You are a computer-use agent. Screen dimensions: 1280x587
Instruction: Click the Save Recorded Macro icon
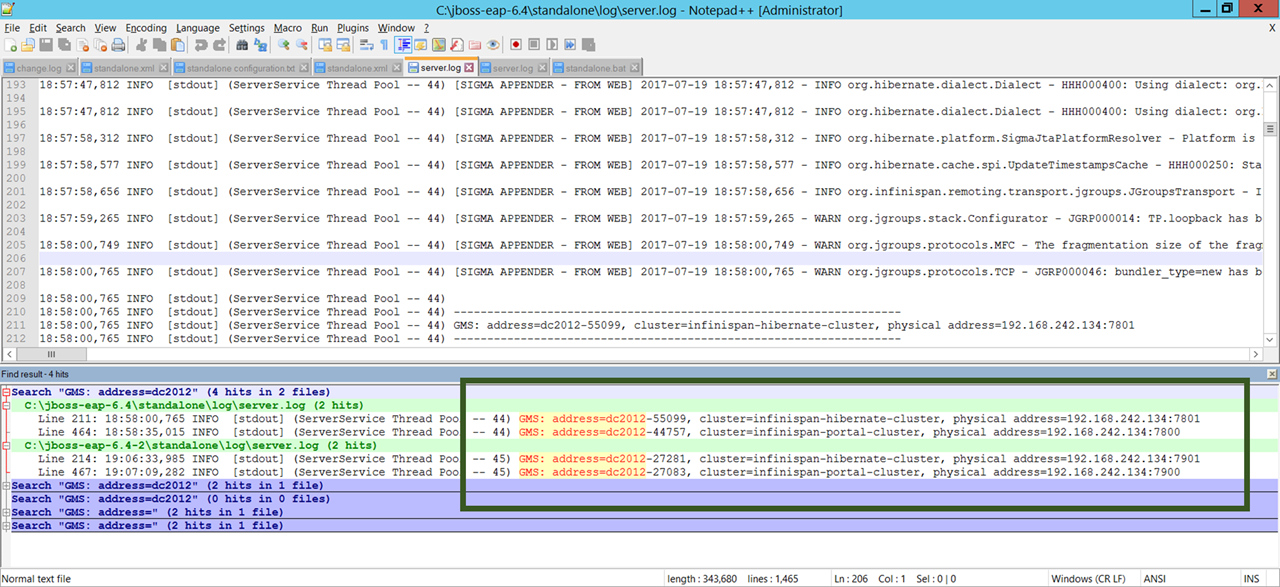(x=589, y=45)
